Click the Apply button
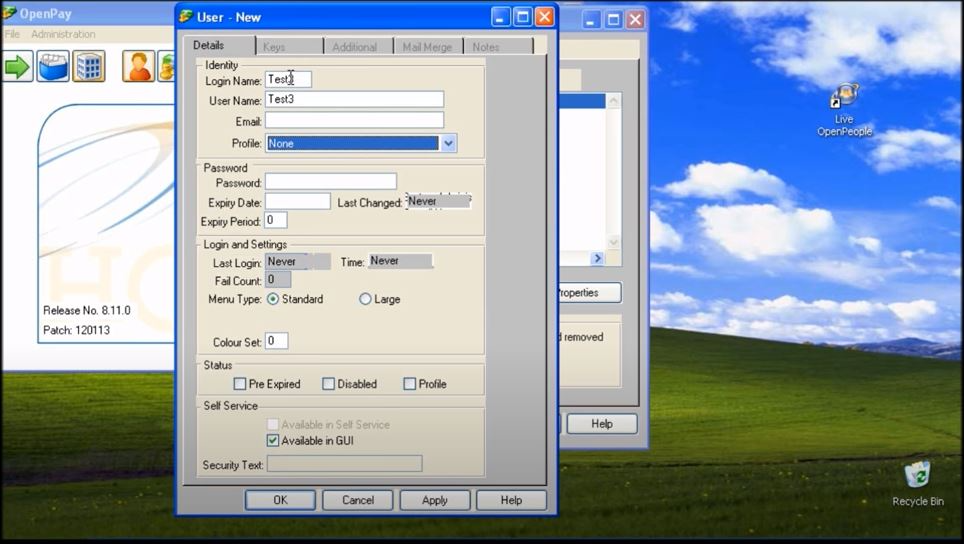This screenshot has width=964, height=544. point(435,500)
